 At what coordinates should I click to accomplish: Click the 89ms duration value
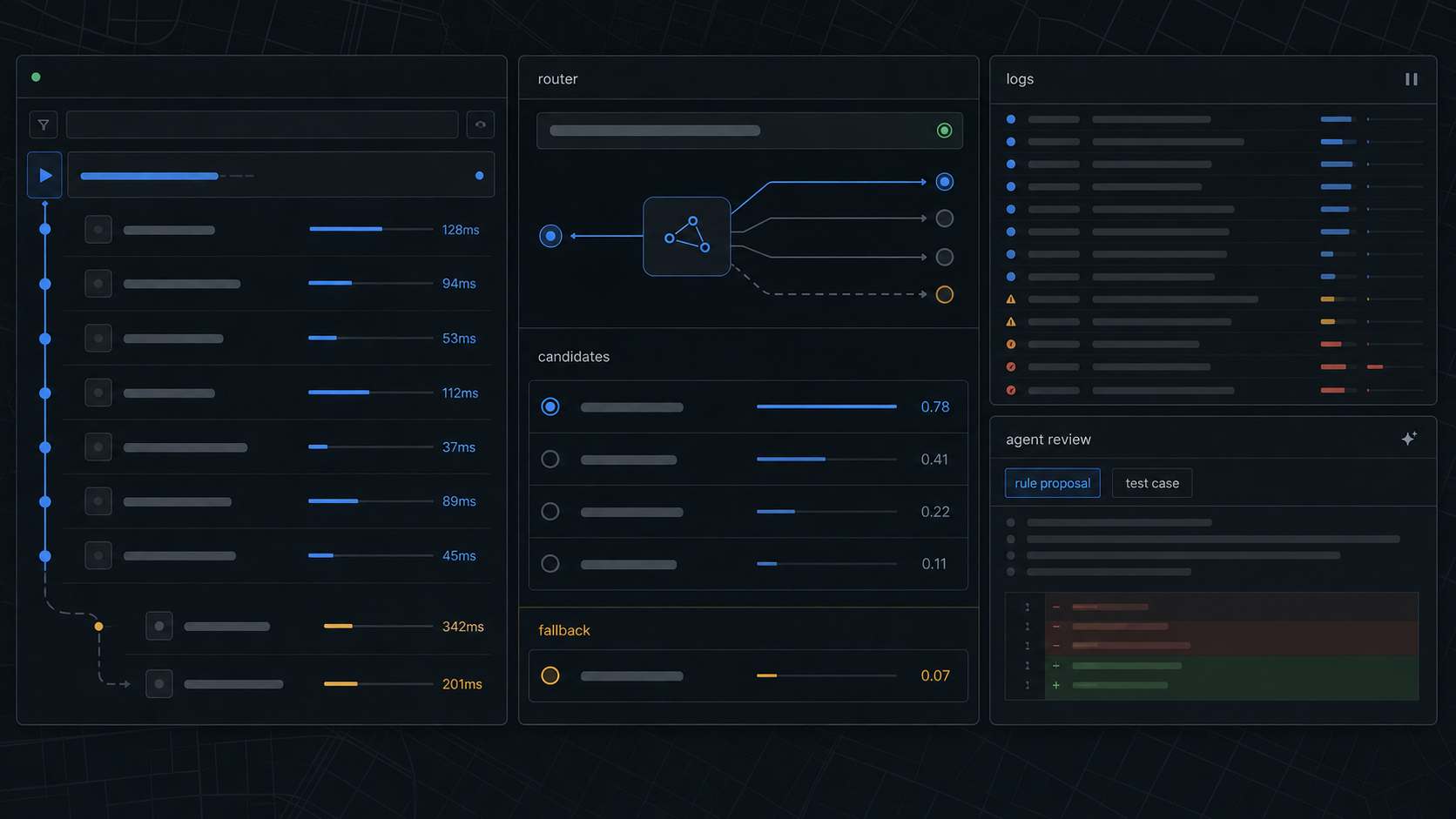pos(459,501)
